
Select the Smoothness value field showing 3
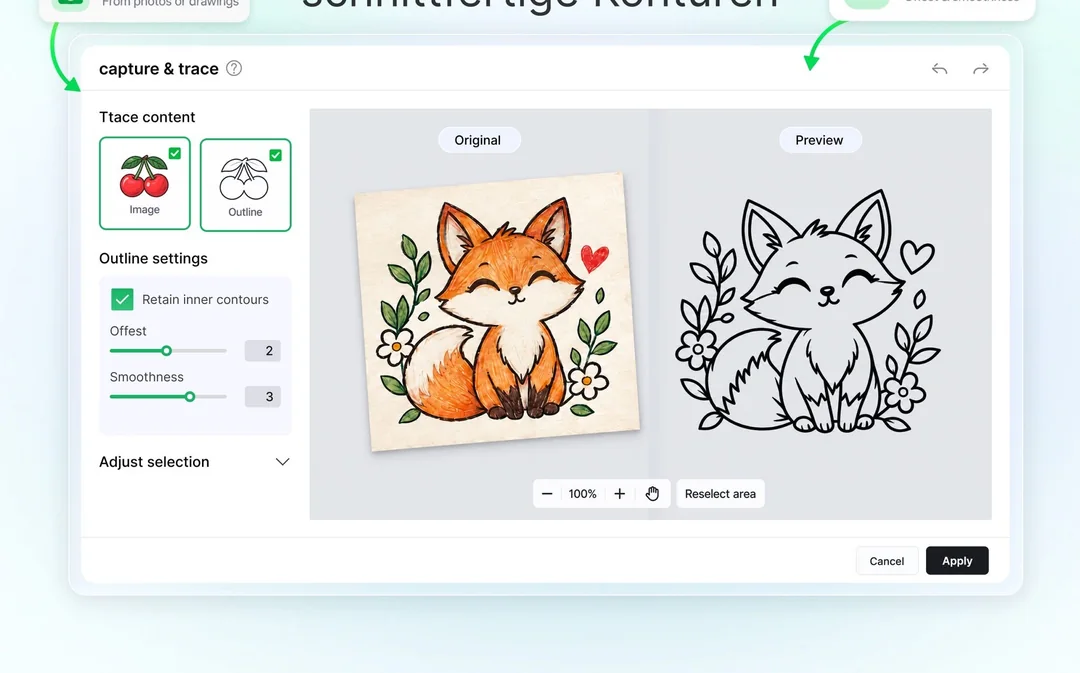tap(262, 397)
